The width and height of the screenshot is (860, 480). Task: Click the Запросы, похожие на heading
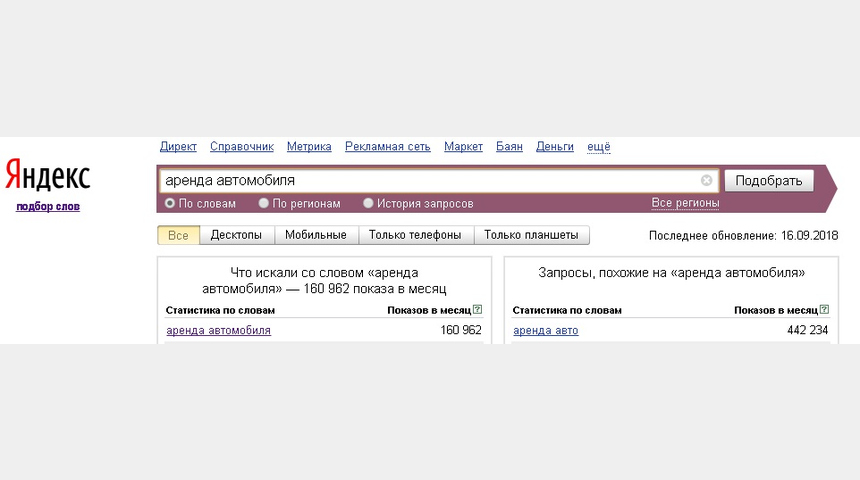coord(671,273)
